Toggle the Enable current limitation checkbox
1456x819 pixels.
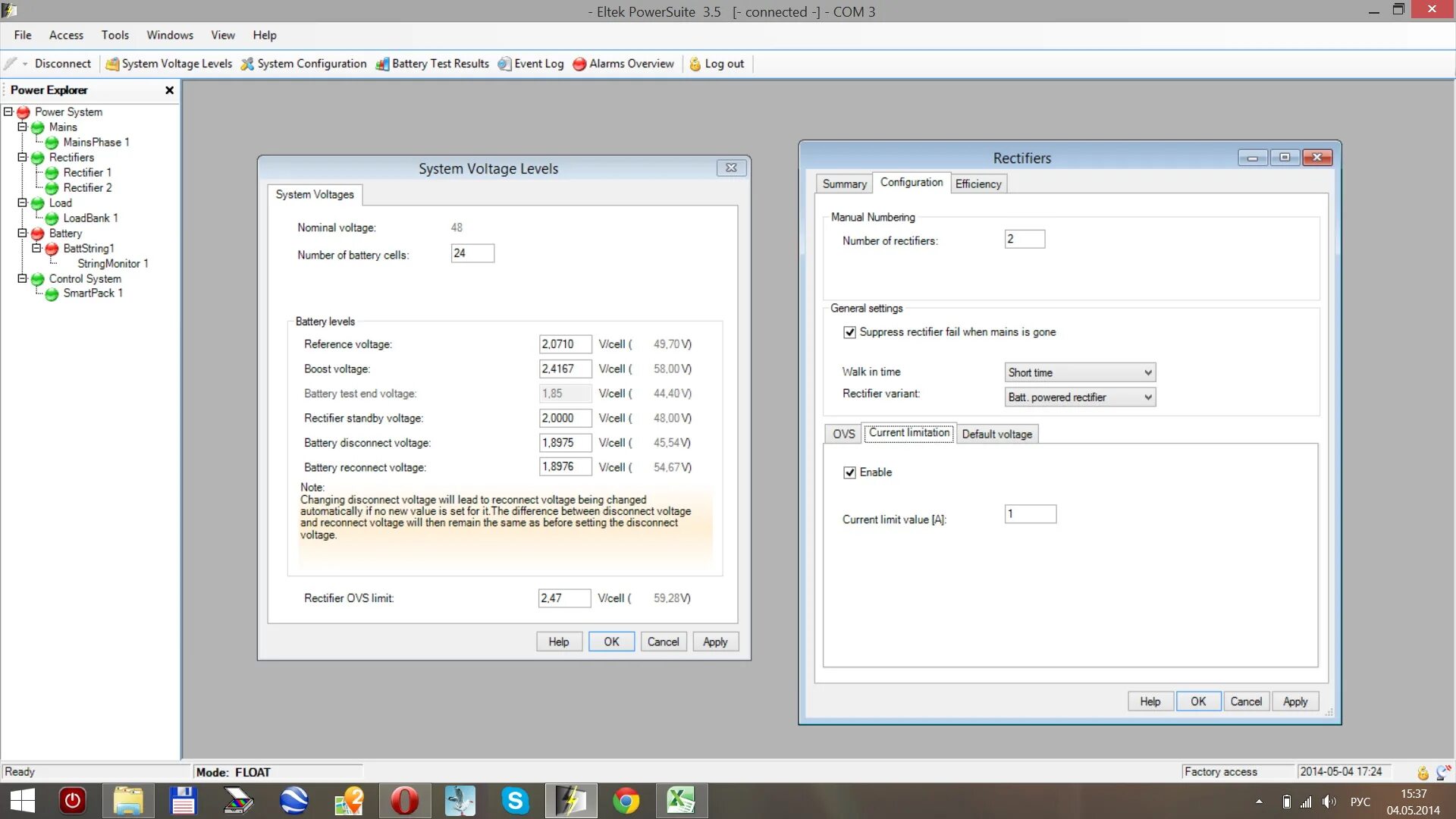tap(849, 472)
